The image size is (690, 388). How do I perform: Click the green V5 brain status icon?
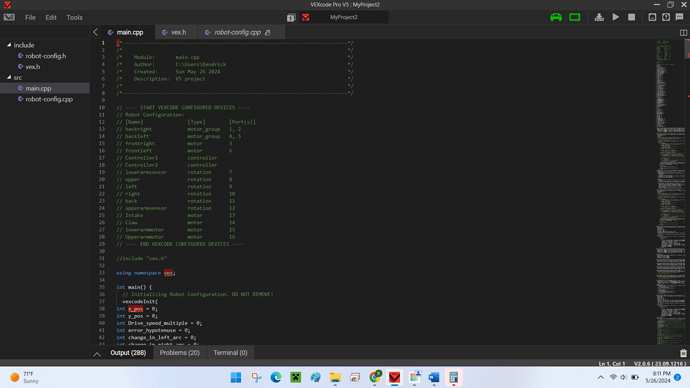pos(575,17)
